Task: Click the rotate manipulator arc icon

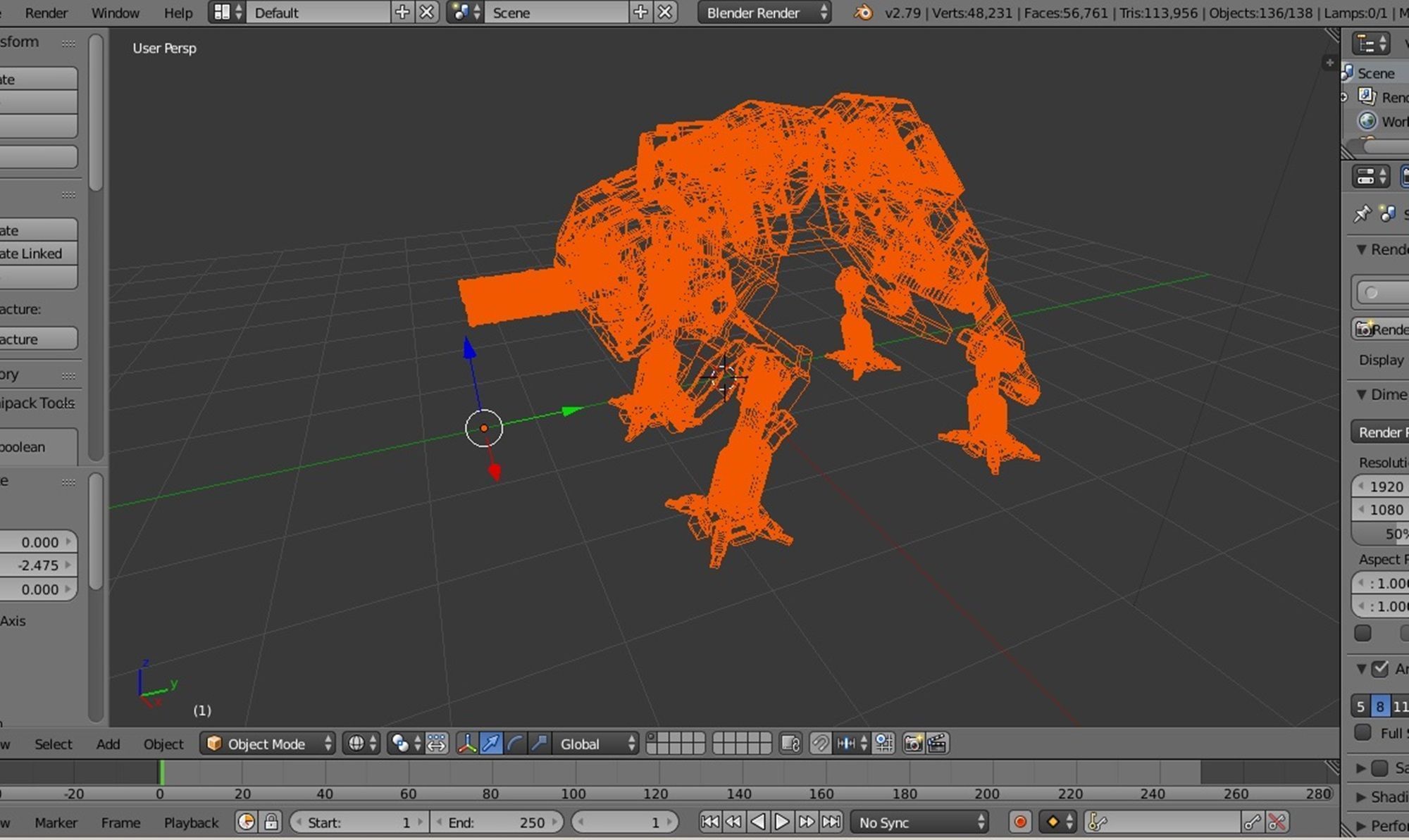Action: click(x=515, y=744)
